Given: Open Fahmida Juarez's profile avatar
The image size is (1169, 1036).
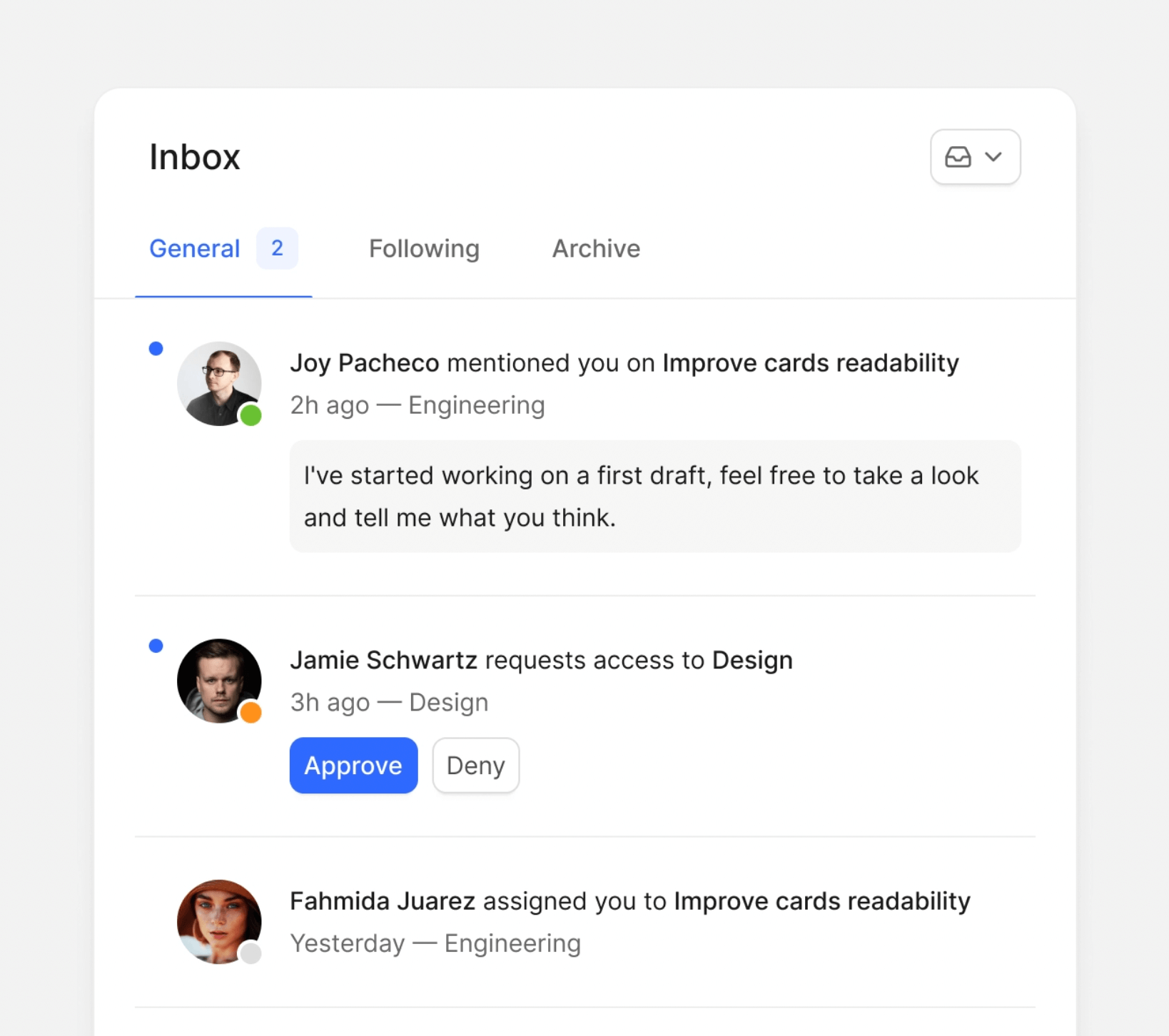Looking at the screenshot, I should click(218, 921).
